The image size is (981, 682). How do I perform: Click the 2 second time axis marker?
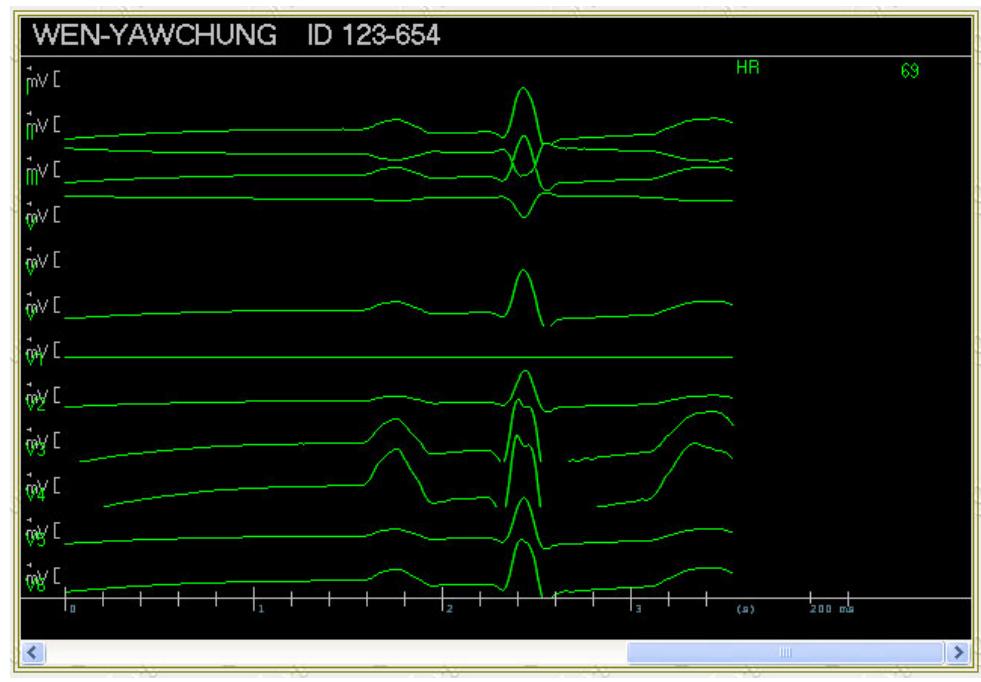449,609
